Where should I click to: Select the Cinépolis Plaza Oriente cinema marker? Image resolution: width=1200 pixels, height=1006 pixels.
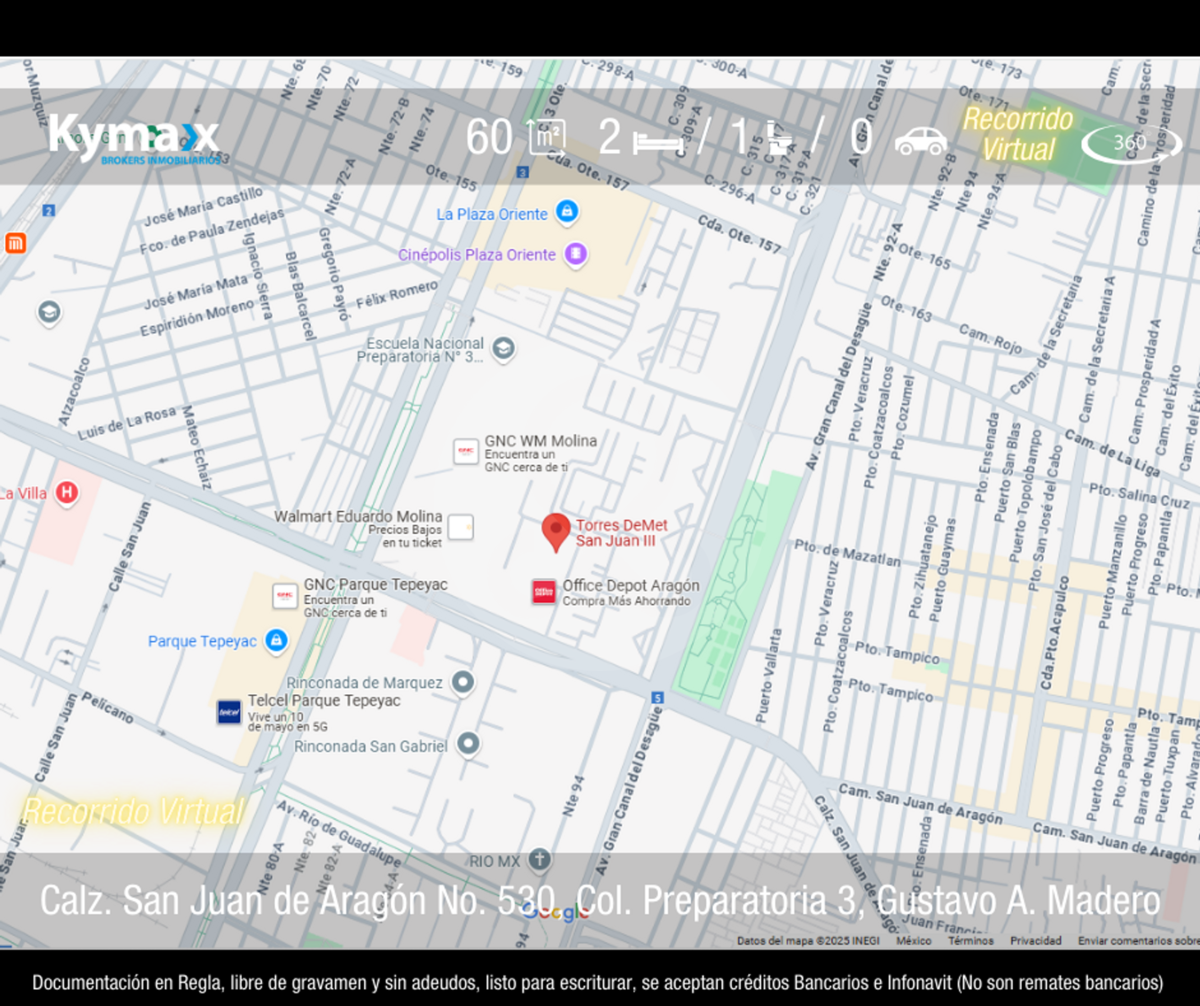click(575, 254)
